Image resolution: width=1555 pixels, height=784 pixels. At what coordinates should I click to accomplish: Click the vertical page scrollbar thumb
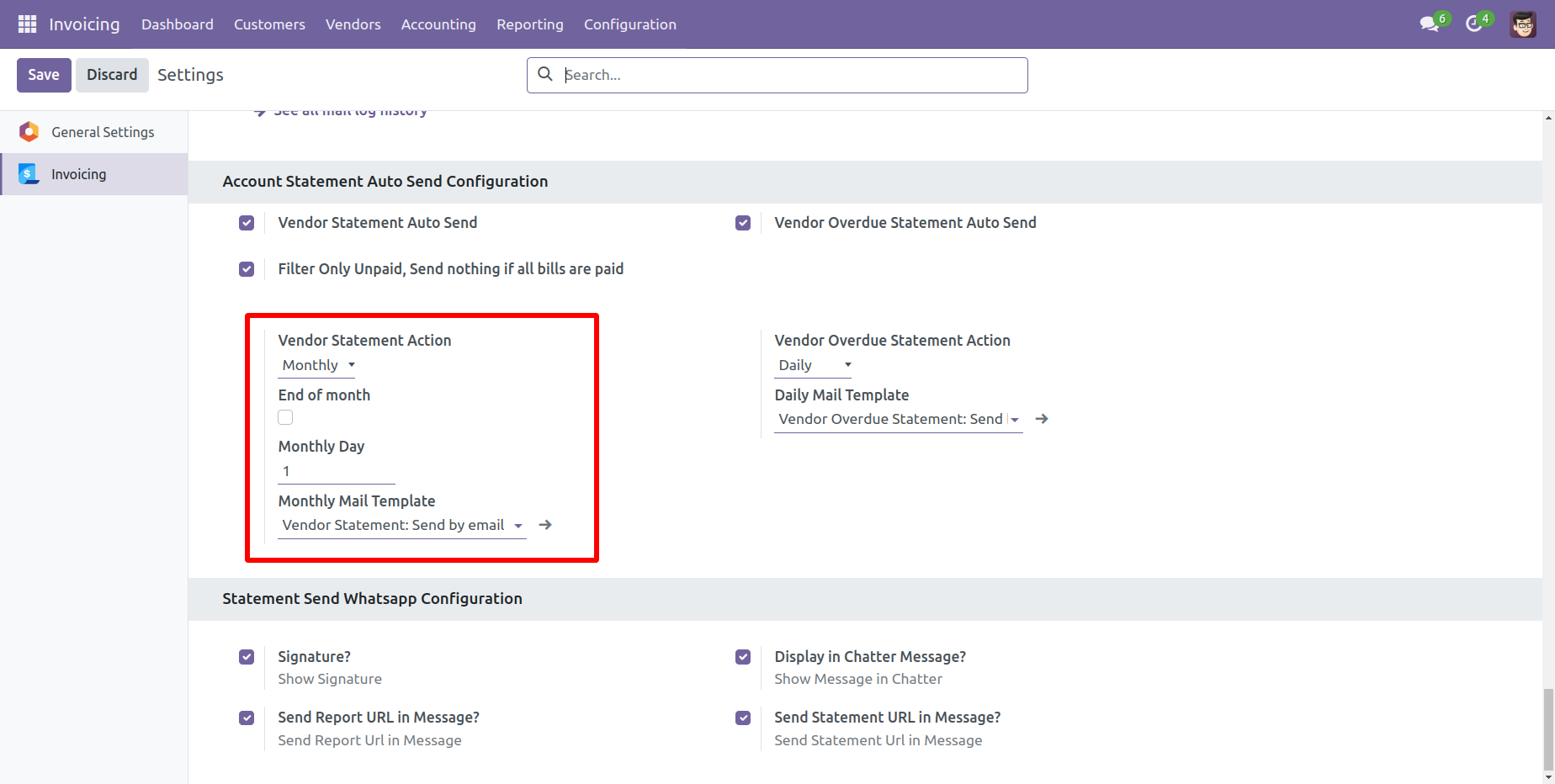pyautogui.click(x=1548, y=728)
